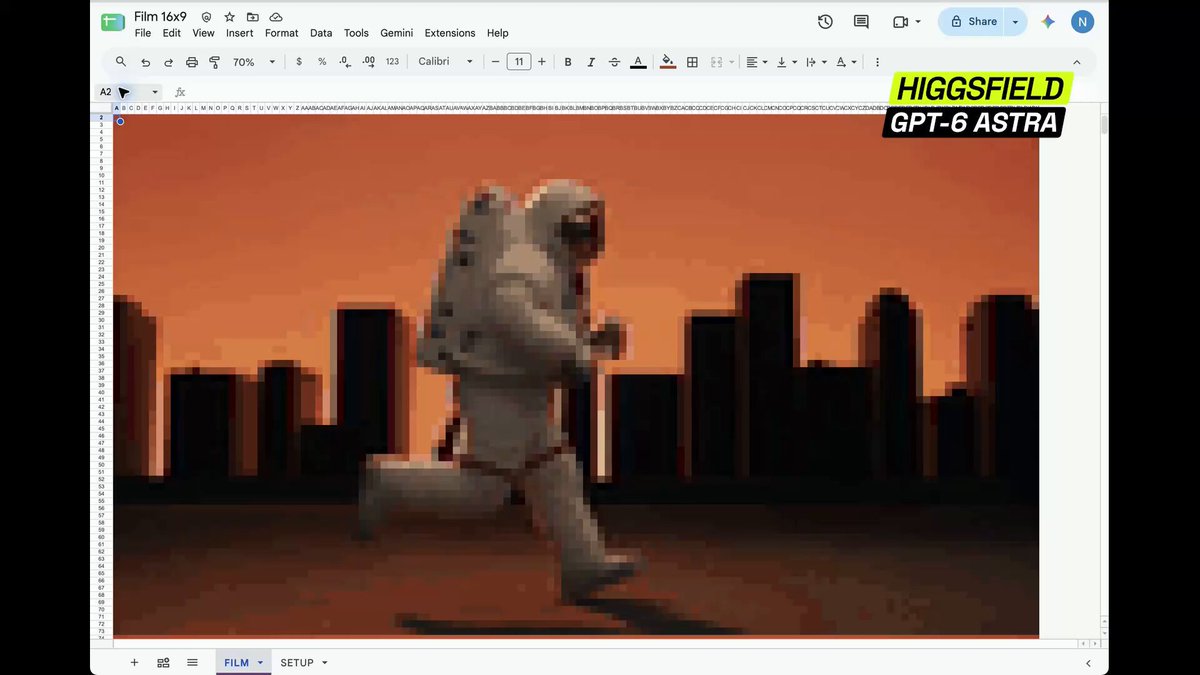Image resolution: width=1200 pixels, height=675 pixels.
Task: Open the Calibri font dropdown
Action: pyautogui.click(x=446, y=62)
